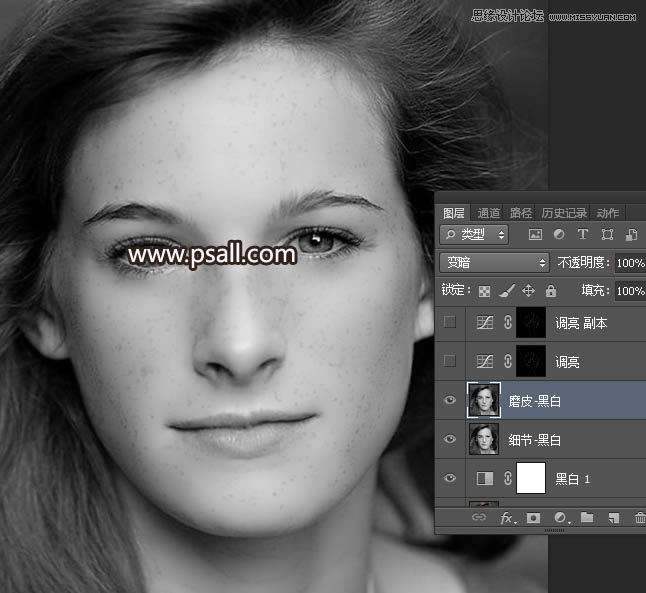Click the lock transparent pixels icon
Image resolution: width=646 pixels, height=593 pixels.
[x=484, y=291]
